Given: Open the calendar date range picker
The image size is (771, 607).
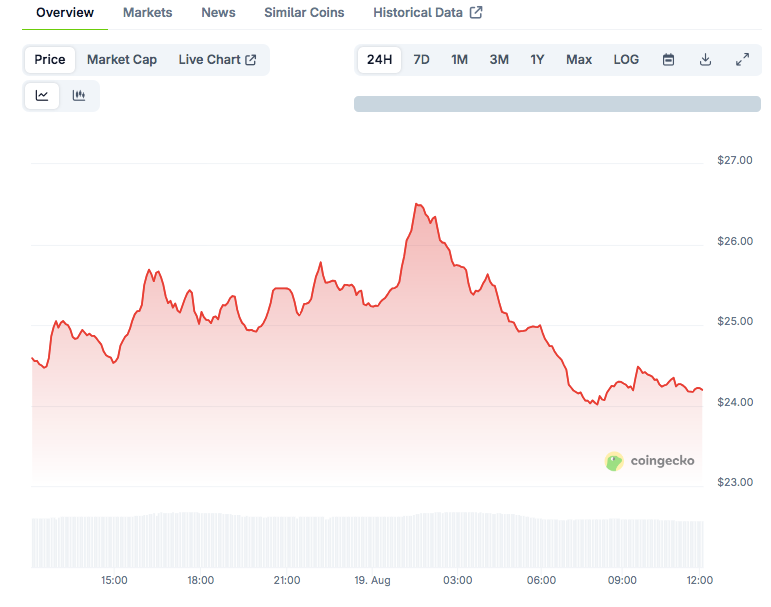Looking at the screenshot, I should point(668,60).
